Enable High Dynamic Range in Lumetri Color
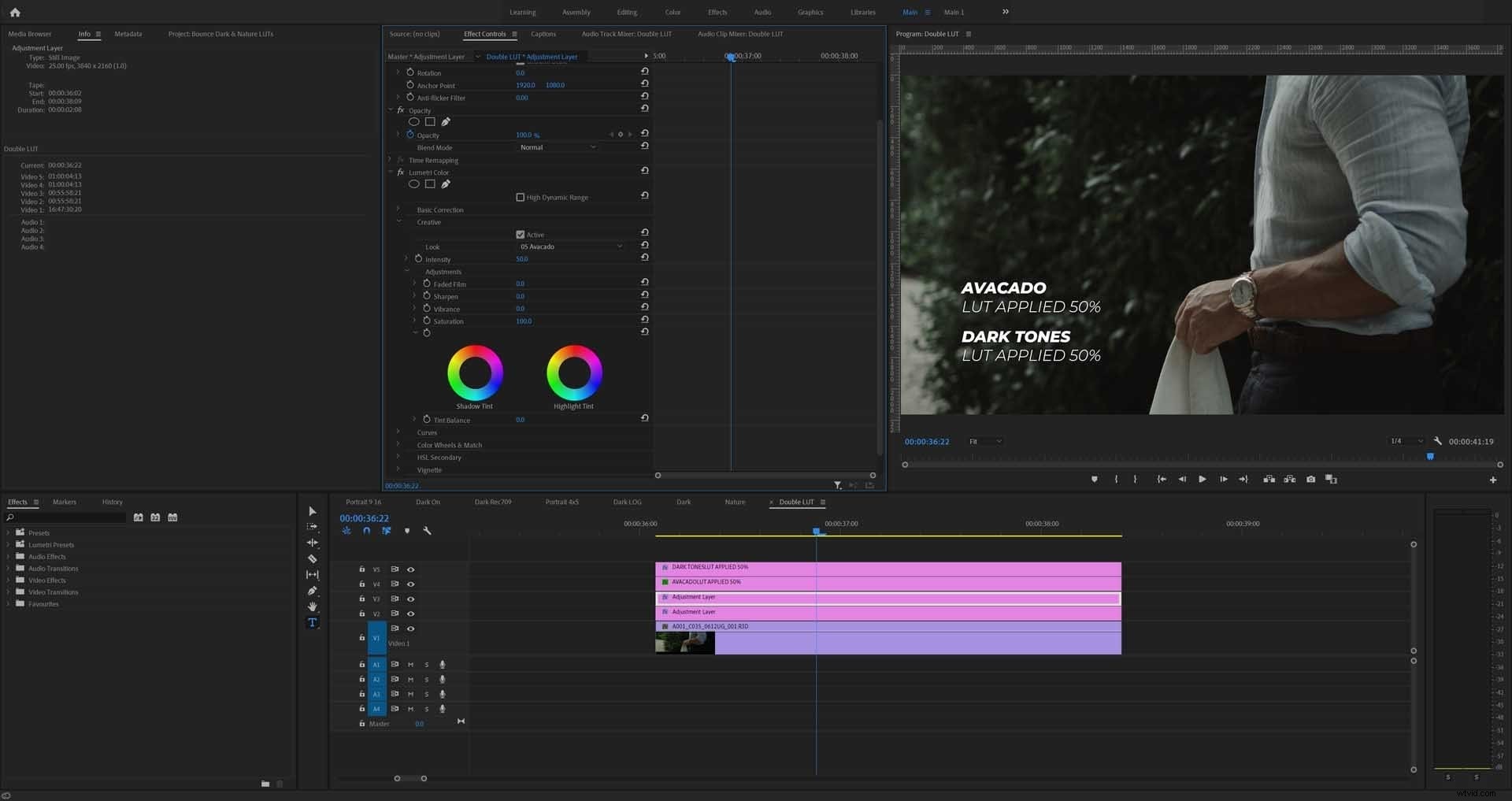The image size is (1512, 801). pyautogui.click(x=521, y=197)
